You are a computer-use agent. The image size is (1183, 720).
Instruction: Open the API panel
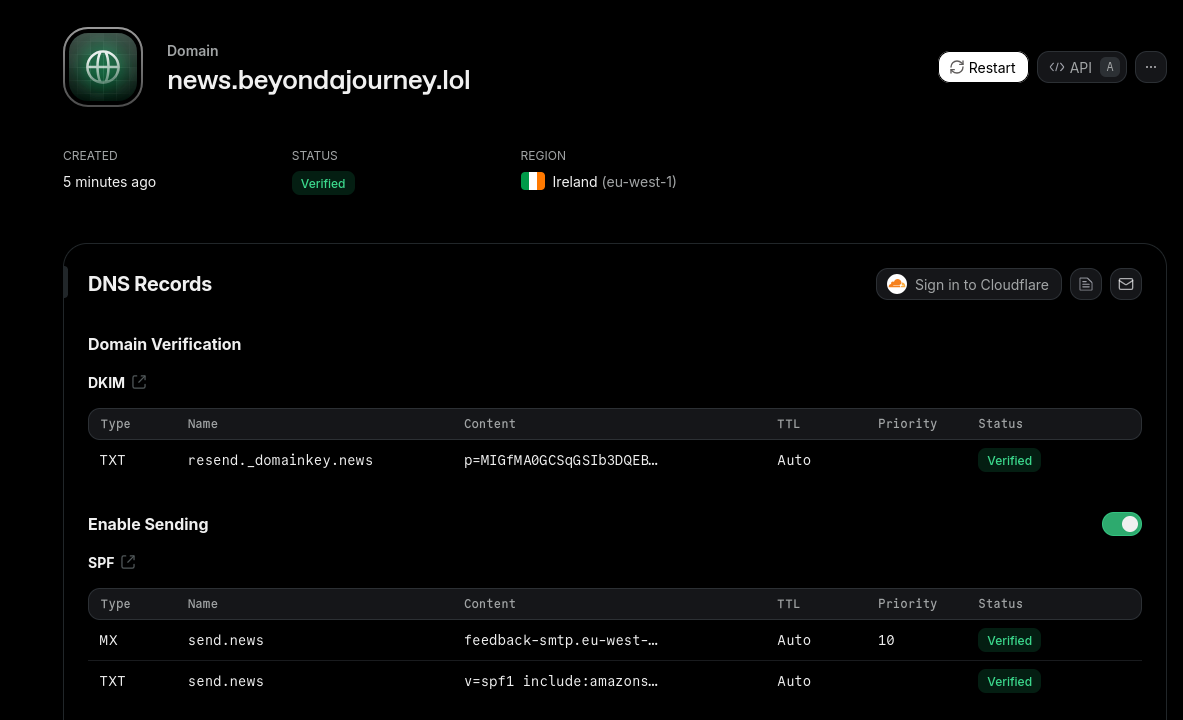pos(1081,67)
